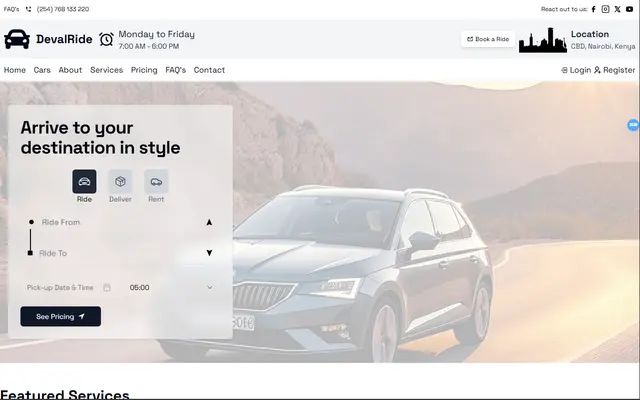Click the alarm clock hours icon

tap(106, 39)
